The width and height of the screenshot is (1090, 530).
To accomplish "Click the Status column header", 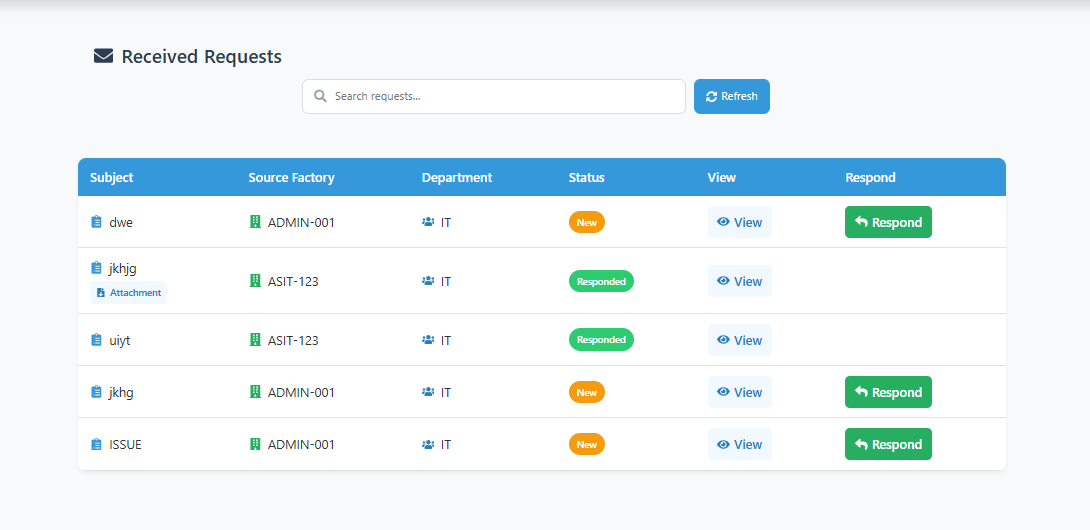I will point(587,177).
